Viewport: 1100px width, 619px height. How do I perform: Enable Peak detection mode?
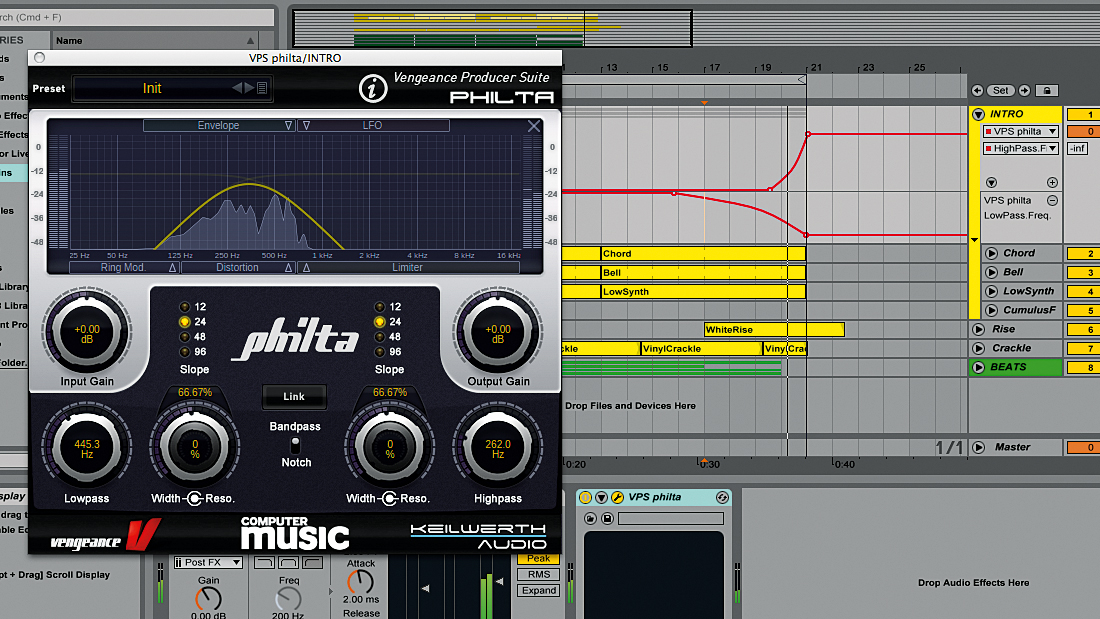pos(539,559)
